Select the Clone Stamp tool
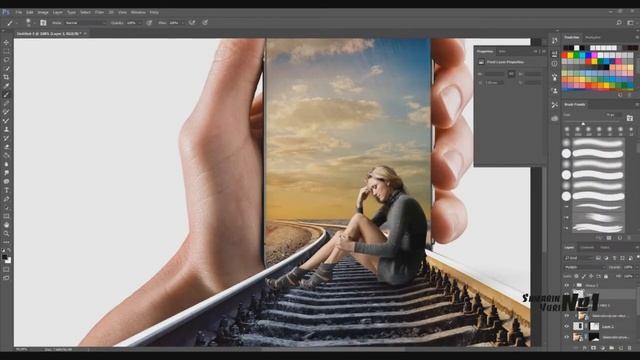The image size is (640, 360). [6, 129]
